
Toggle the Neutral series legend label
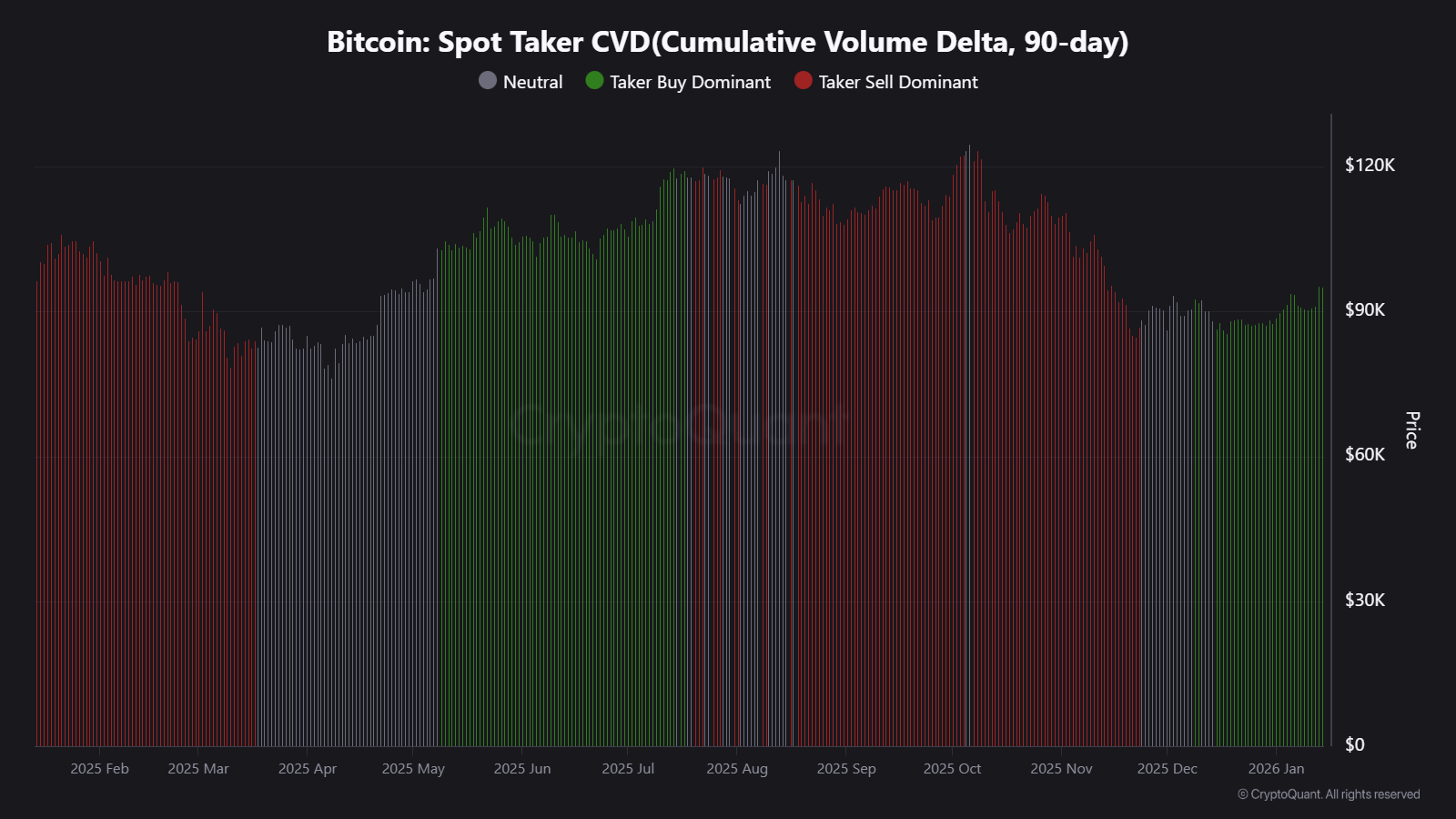click(532, 82)
